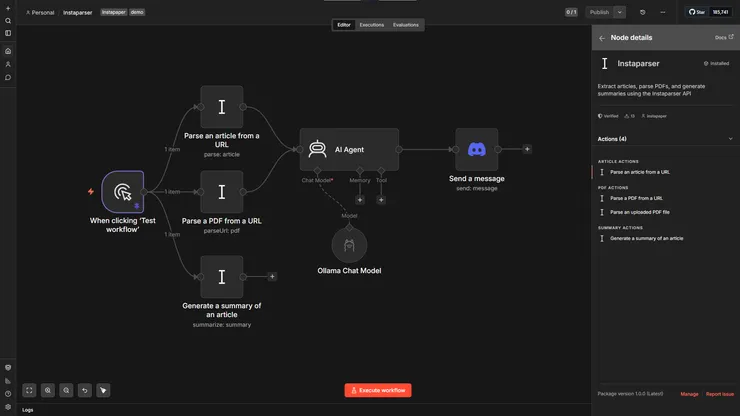Switch to the Executions tab
740x416 pixels.
point(371,25)
